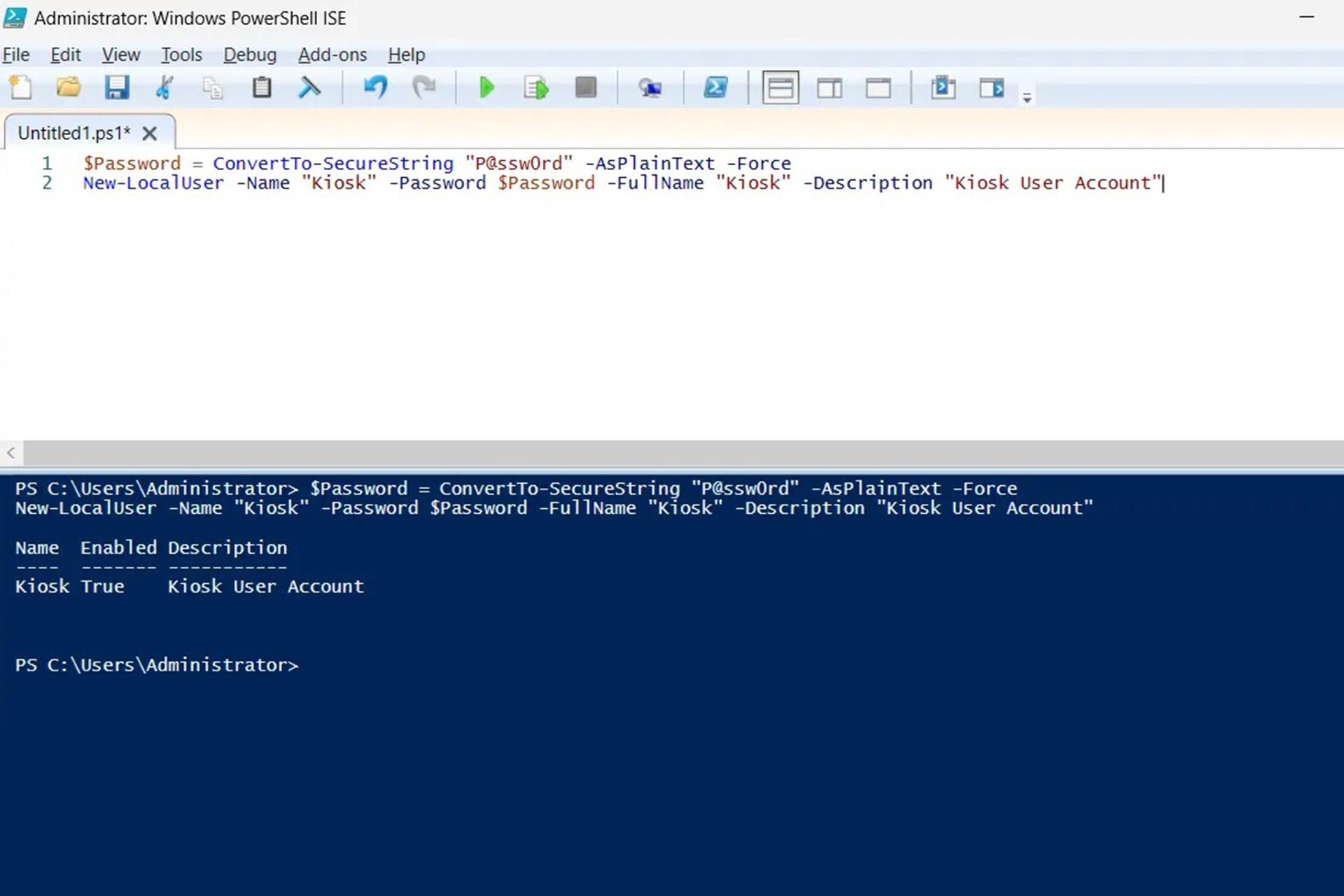The height and width of the screenshot is (896, 1344).
Task: Run the script with the green play icon
Action: click(487, 87)
